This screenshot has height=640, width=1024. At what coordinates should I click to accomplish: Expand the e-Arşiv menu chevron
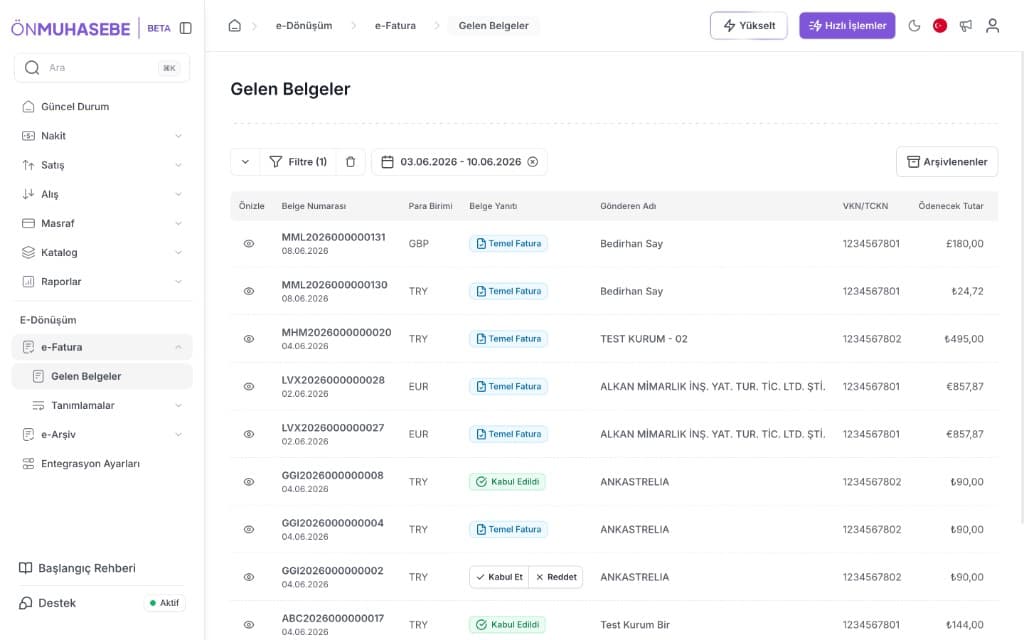coord(178,434)
